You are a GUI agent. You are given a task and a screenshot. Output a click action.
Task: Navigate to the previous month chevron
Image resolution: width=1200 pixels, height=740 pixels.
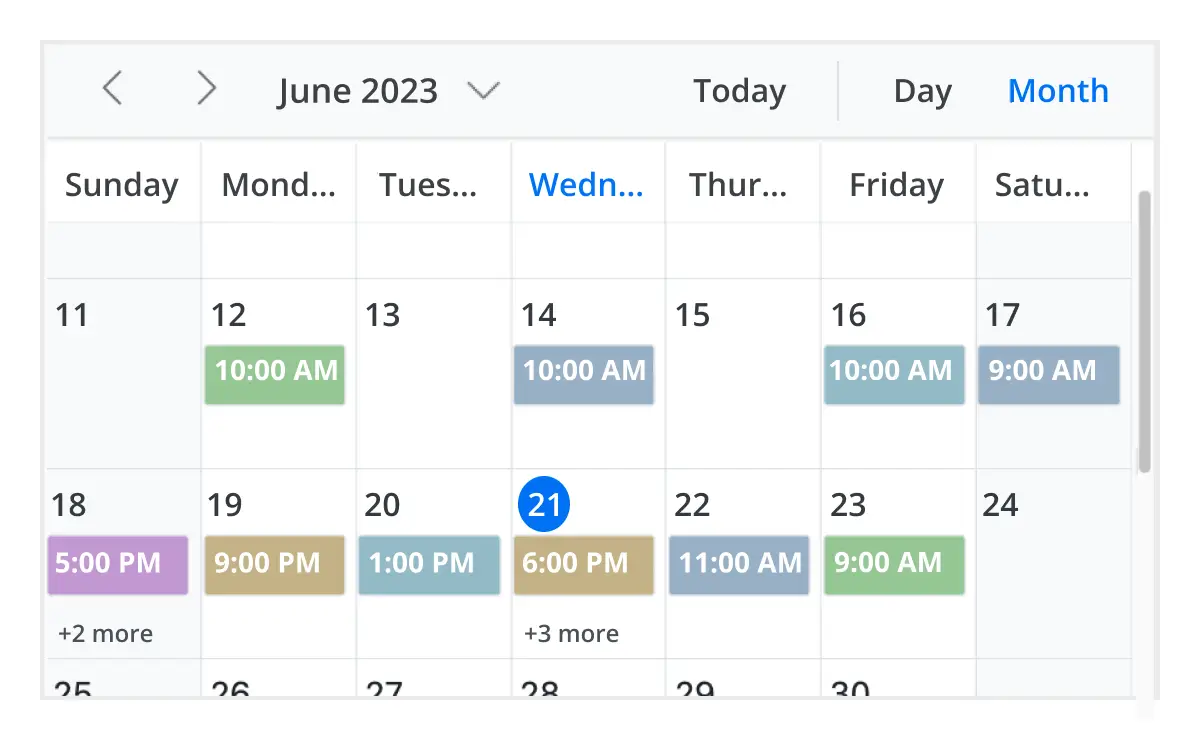(x=112, y=88)
